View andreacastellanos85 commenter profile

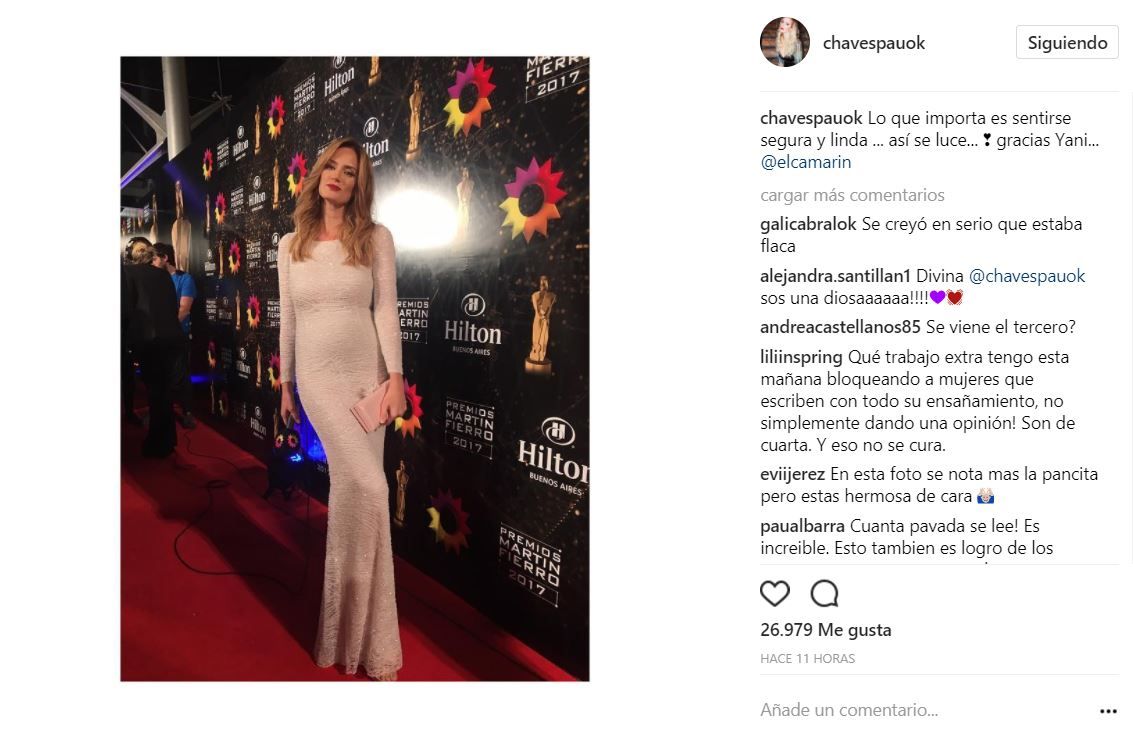pyautogui.click(x=840, y=327)
